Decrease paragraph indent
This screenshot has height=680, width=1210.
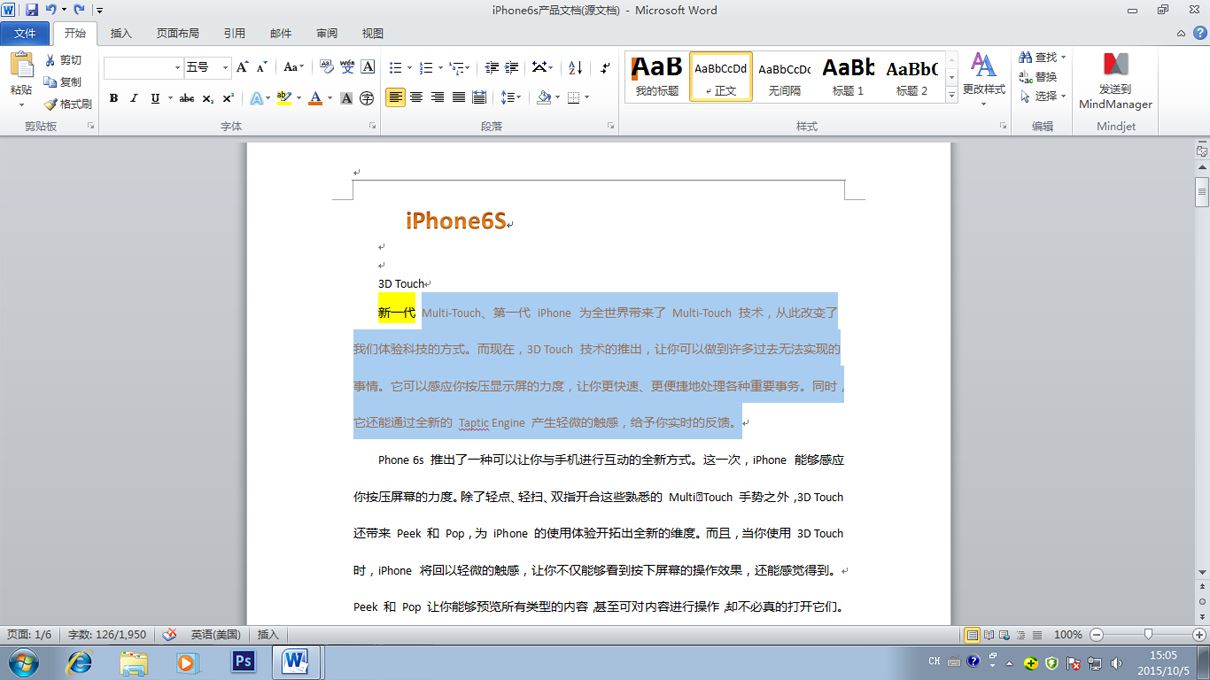(491, 68)
